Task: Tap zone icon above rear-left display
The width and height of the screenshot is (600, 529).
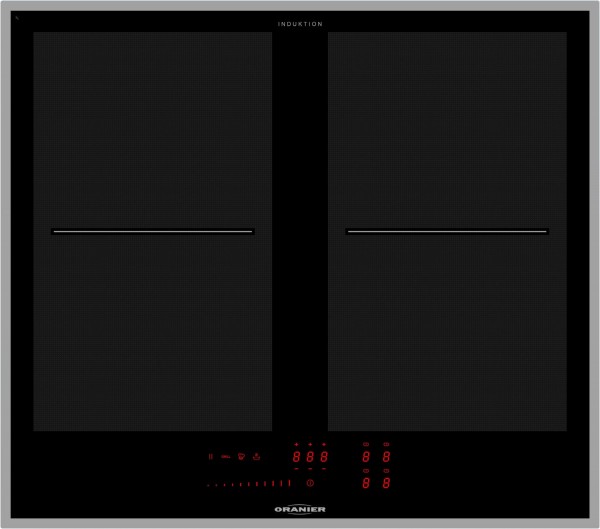Action: [366, 444]
